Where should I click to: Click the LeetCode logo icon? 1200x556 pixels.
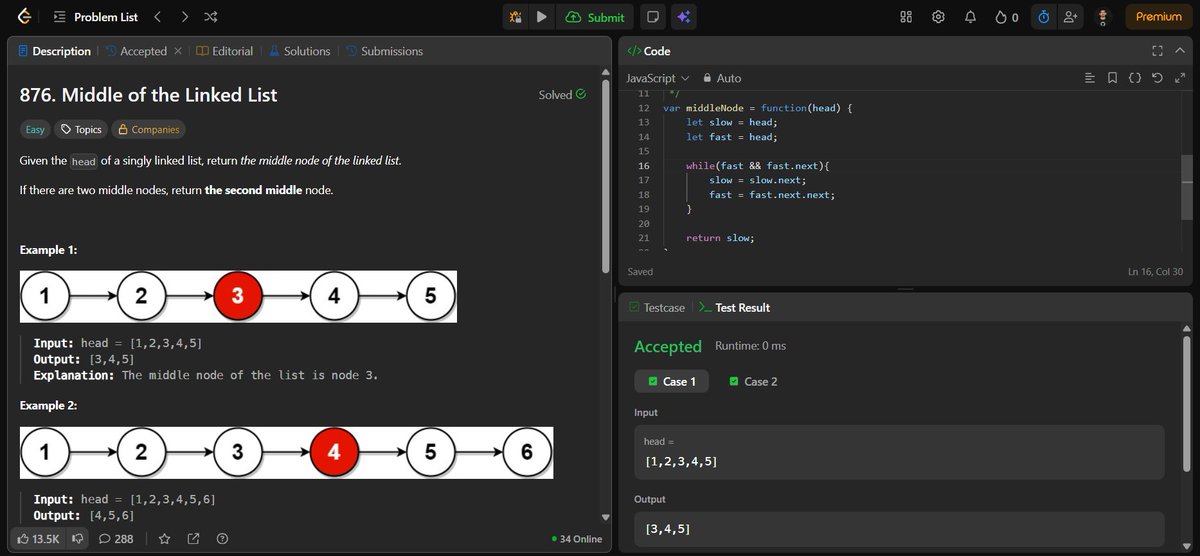click(x=24, y=17)
